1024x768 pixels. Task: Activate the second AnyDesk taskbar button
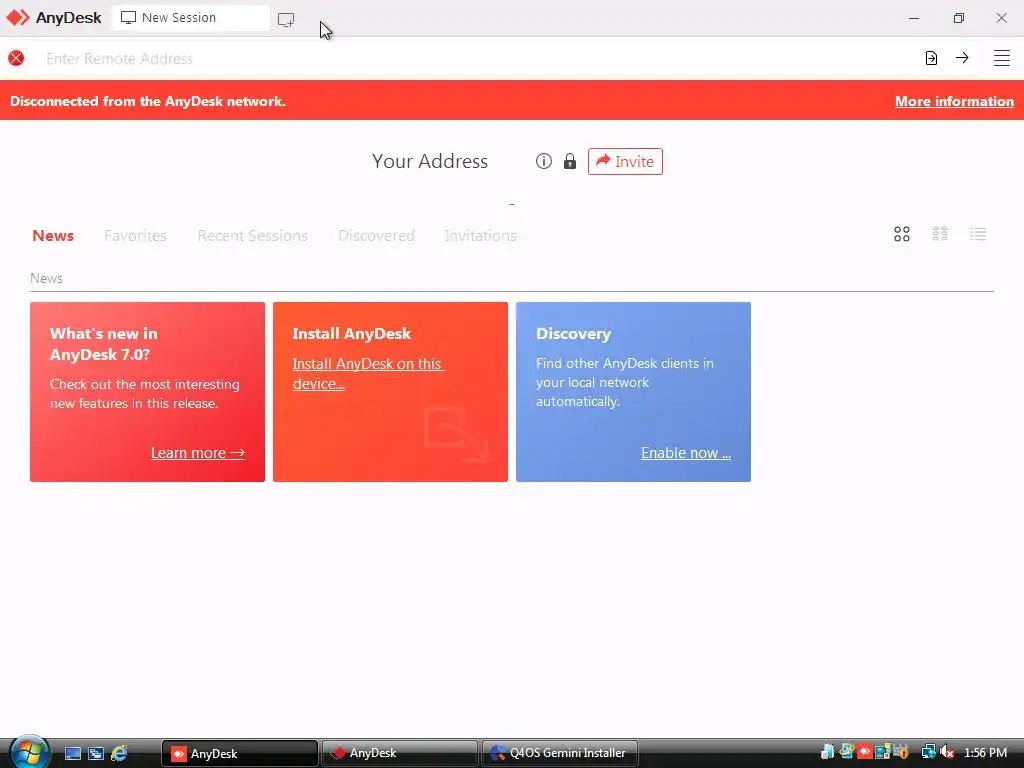(x=400, y=753)
